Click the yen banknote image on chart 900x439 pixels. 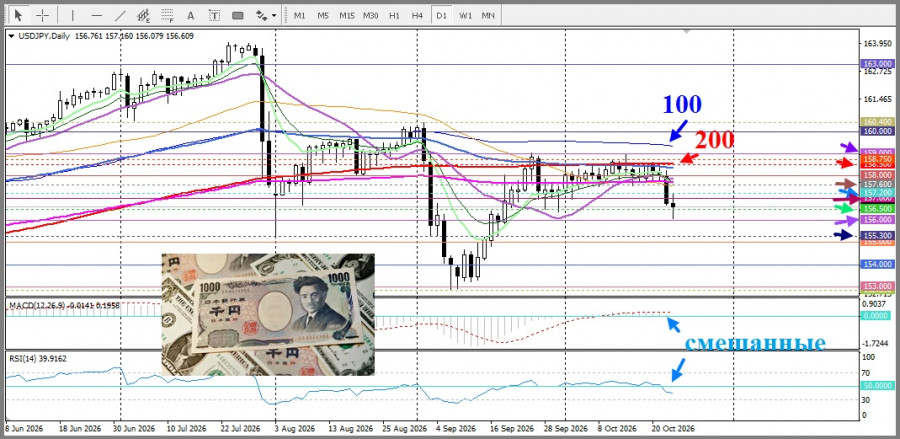coord(268,314)
